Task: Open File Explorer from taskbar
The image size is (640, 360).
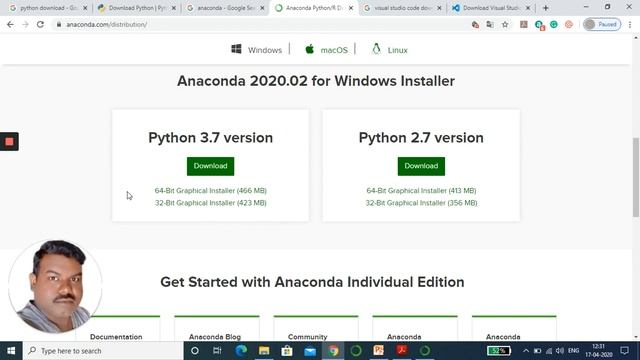Action: (x=264, y=351)
